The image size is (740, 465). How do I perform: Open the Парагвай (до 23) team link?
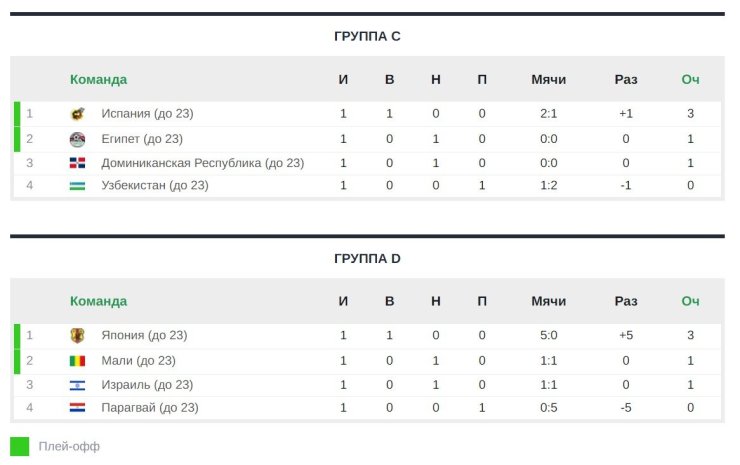(150, 408)
